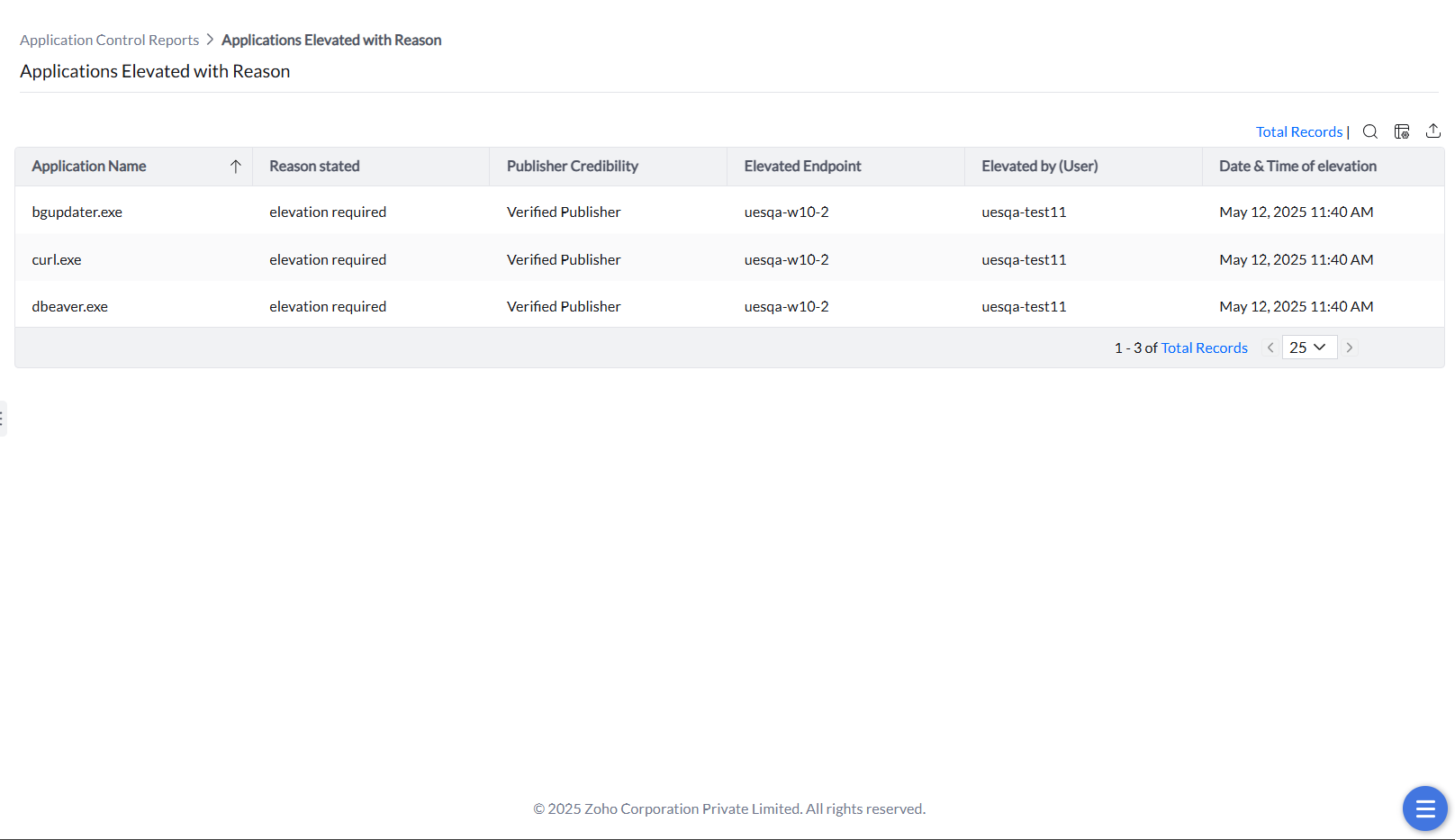Viewport: 1455px width, 840px height.
Task: Click the Publisher Credibility column header
Action: 572,166
